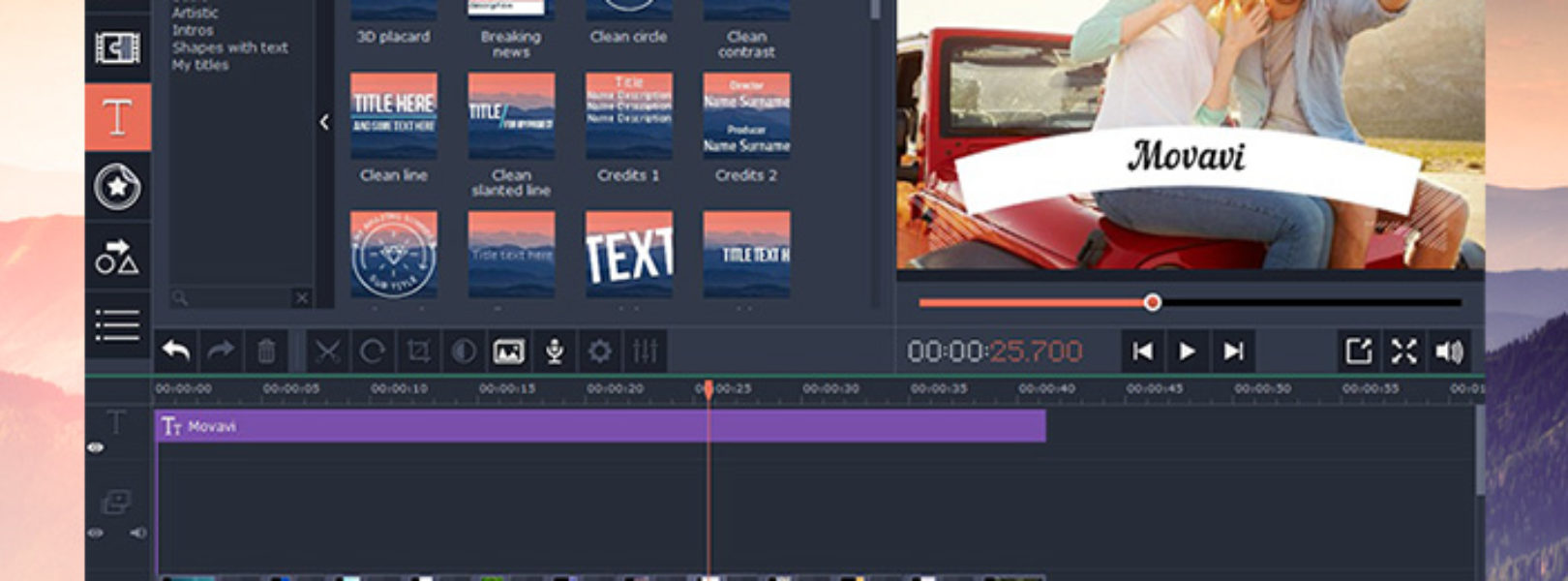Choose the Clean slanted line title thumbnail
The height and width of the screenshot is (581, 1568).
pyautogui.click(x=511, y=116)
